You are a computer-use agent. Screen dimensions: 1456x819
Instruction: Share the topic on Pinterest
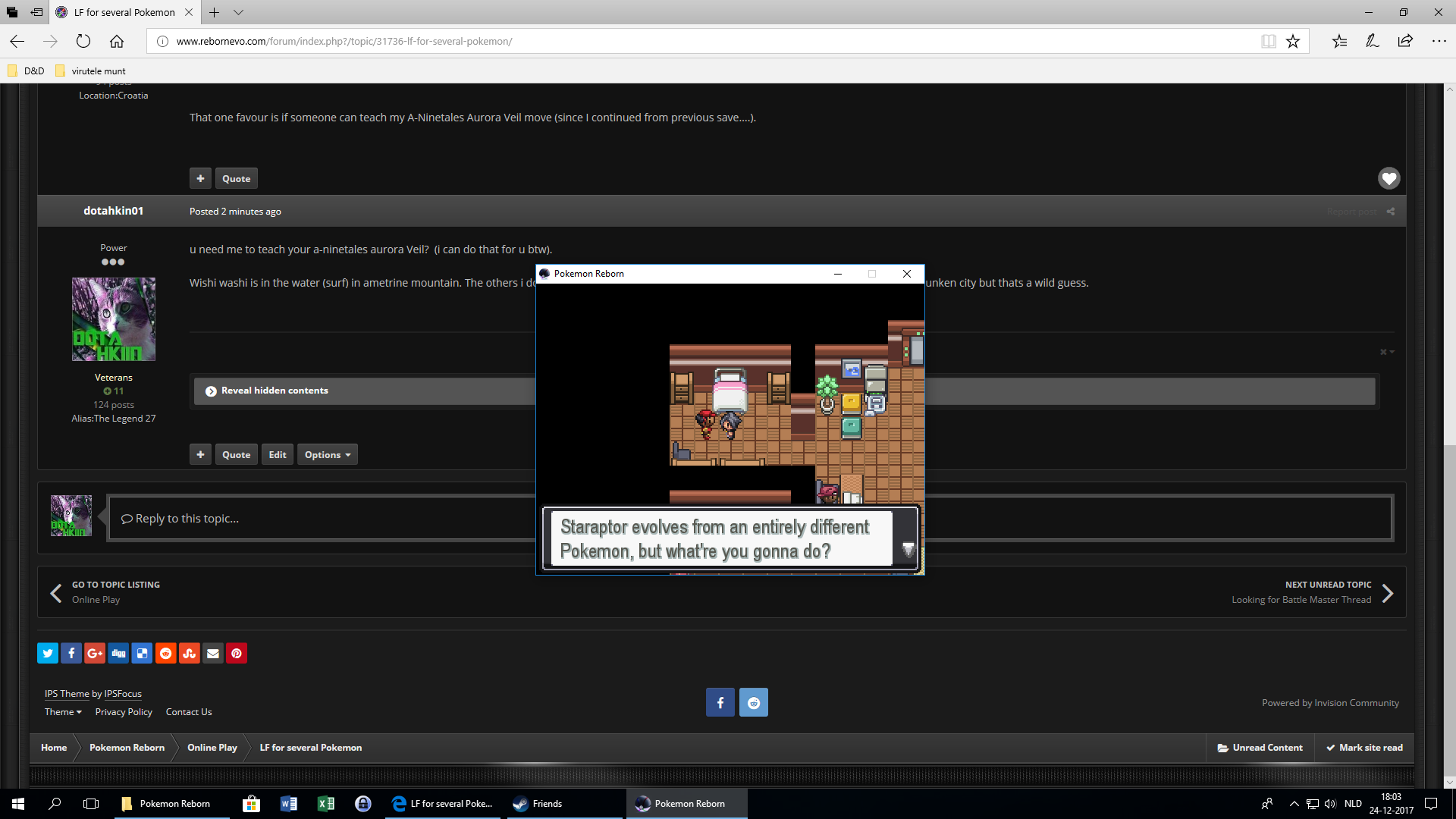237,653
